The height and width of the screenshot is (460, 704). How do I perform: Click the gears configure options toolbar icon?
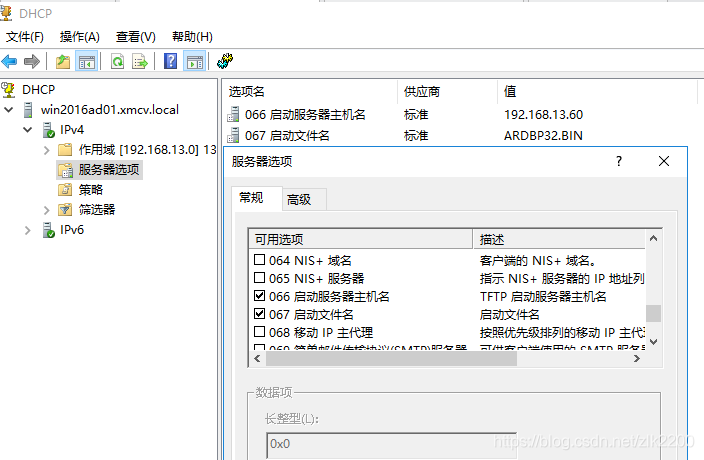[x=225, y=61]
